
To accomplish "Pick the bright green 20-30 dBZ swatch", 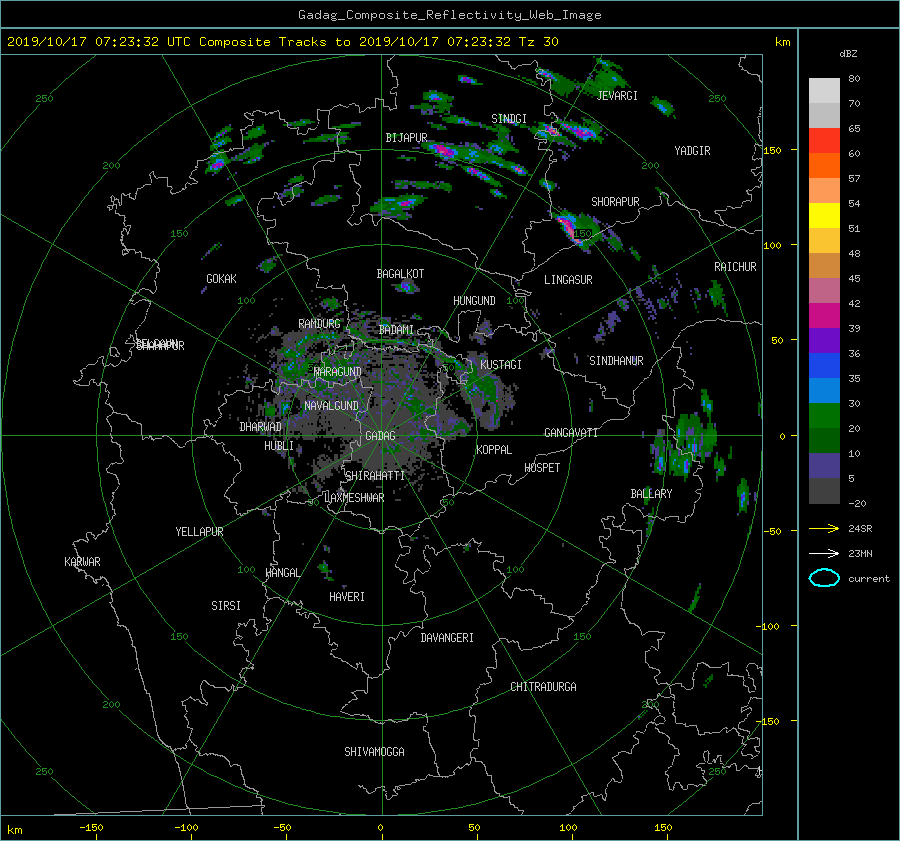I will click(x=824, y=416).
